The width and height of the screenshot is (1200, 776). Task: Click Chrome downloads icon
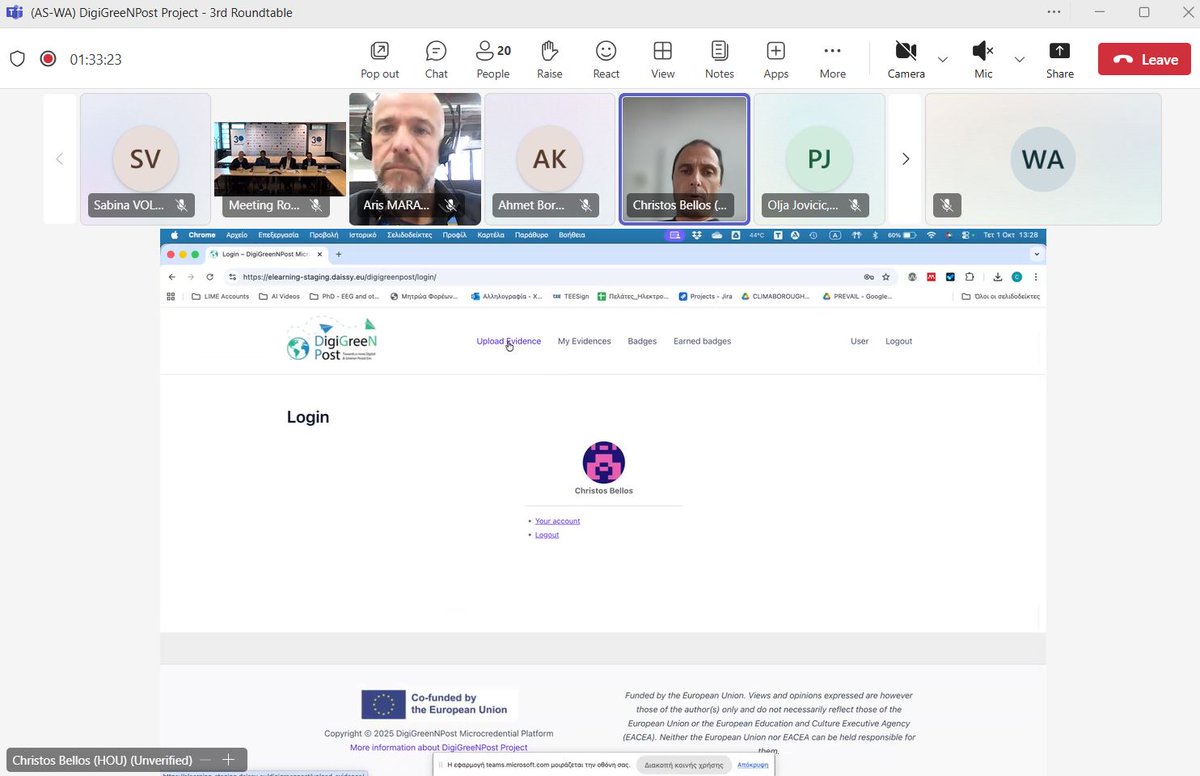tap(998, 277)
